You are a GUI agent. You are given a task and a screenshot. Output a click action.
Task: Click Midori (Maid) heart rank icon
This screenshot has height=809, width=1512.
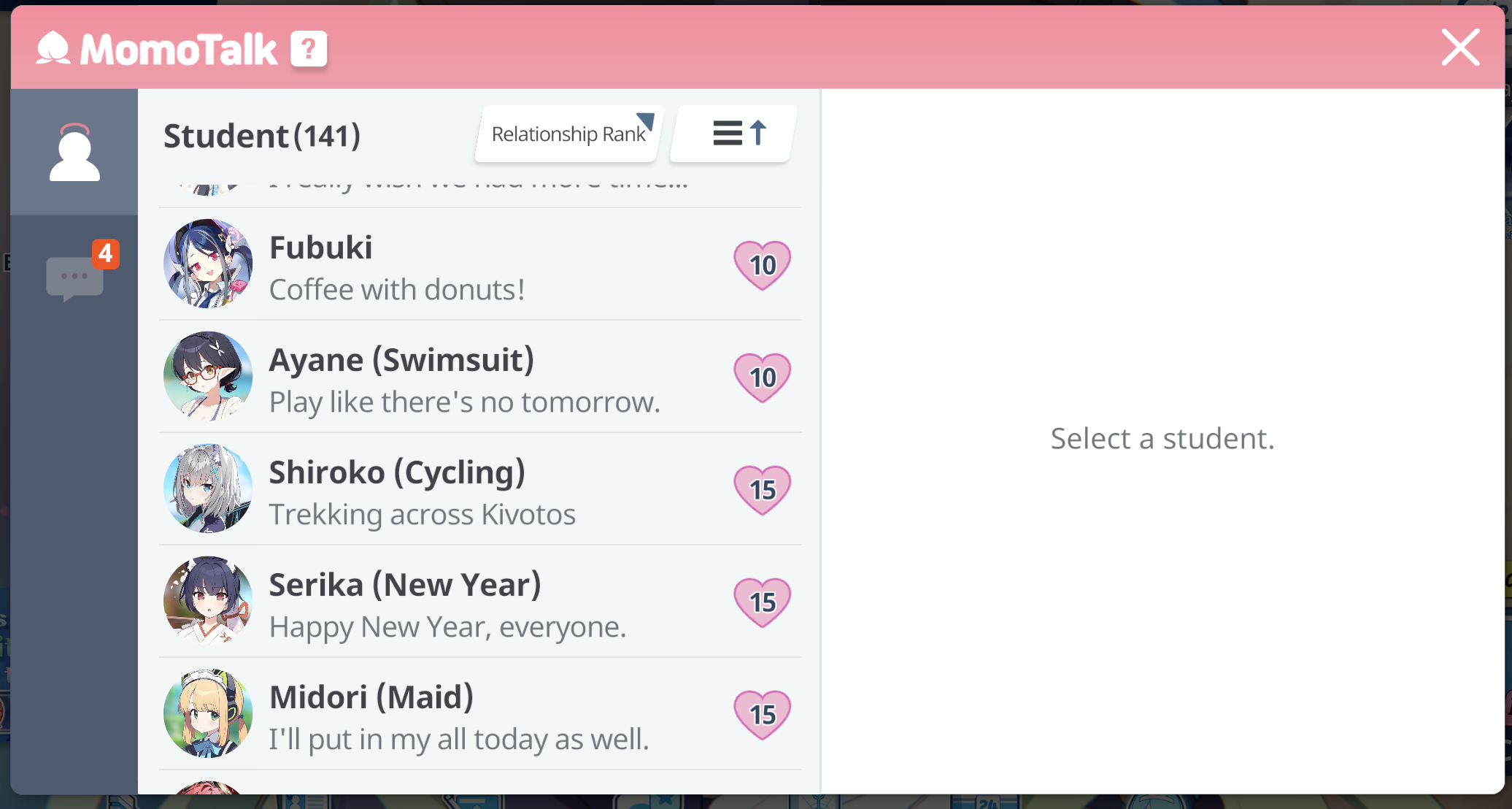(x=762, y=714)
